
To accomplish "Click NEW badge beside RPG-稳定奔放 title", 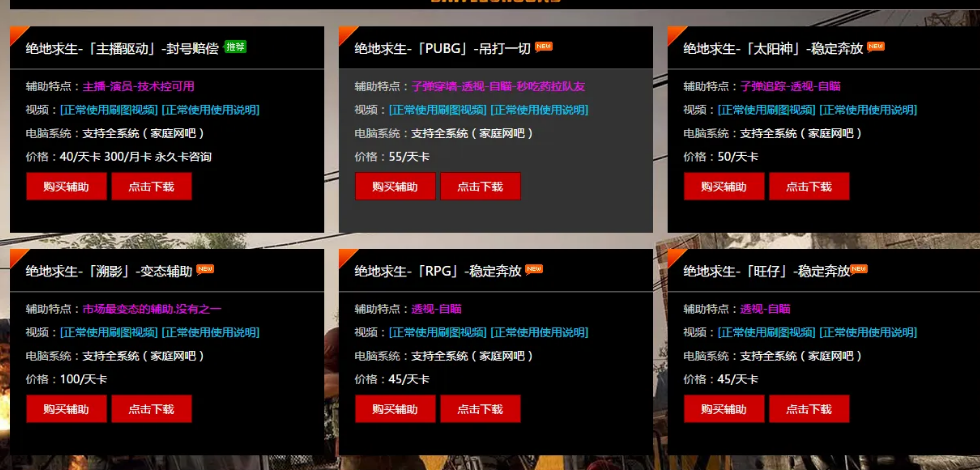I will [534, 269].
